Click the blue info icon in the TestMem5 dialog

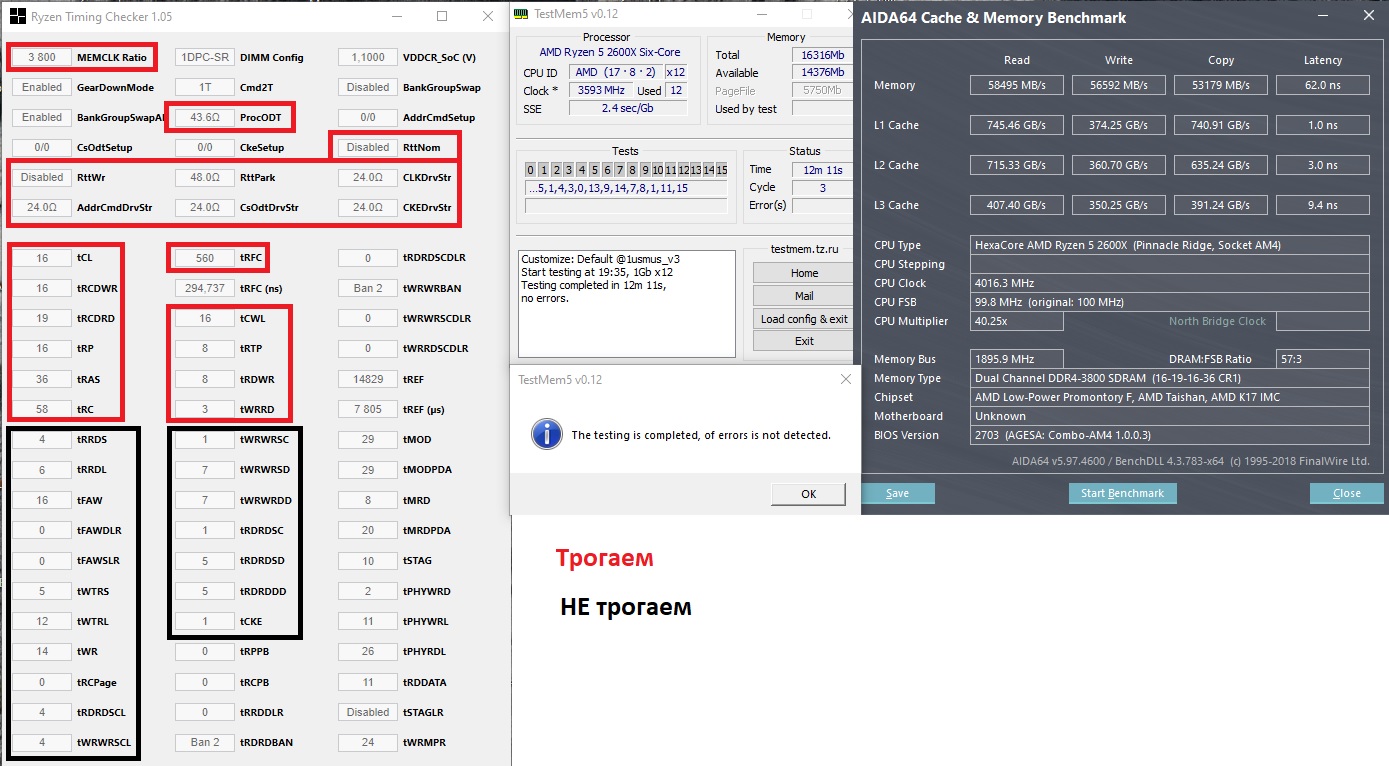(547, 434)
